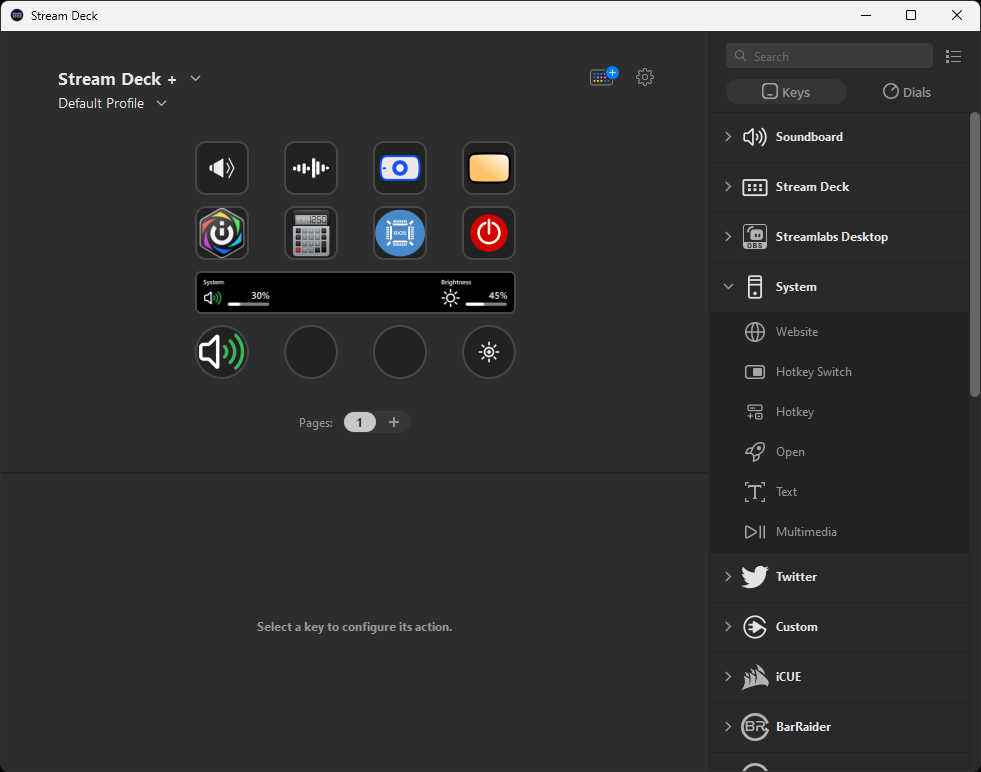
Task: Select the blue BIOS chip key
Action: point(400,233)
